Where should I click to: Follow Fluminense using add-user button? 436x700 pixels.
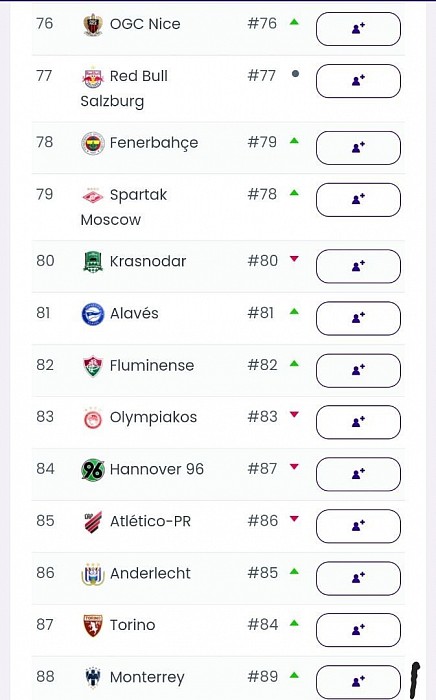point(358,371)
